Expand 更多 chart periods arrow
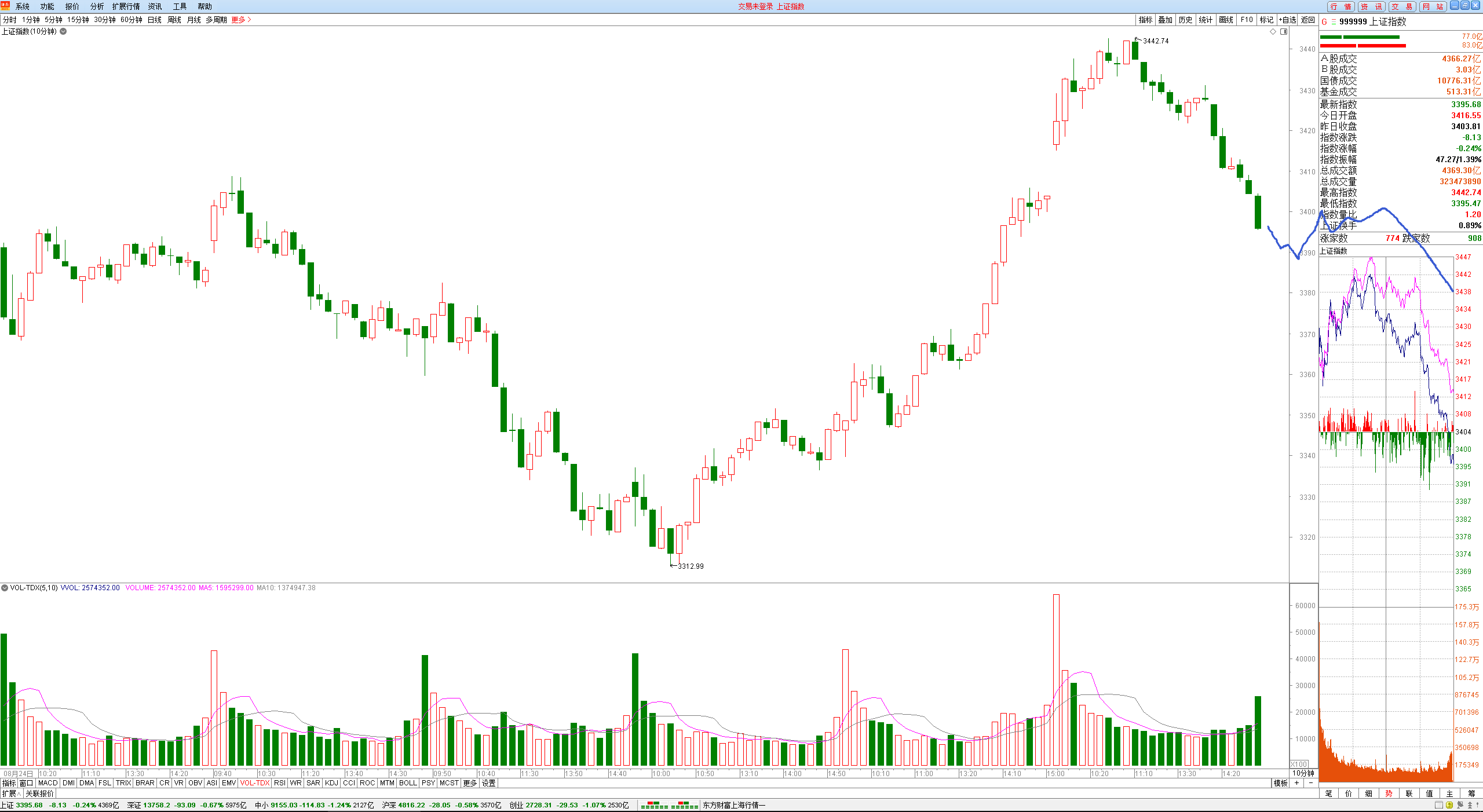Screen dimensions: 1483x812 point(249,20)
